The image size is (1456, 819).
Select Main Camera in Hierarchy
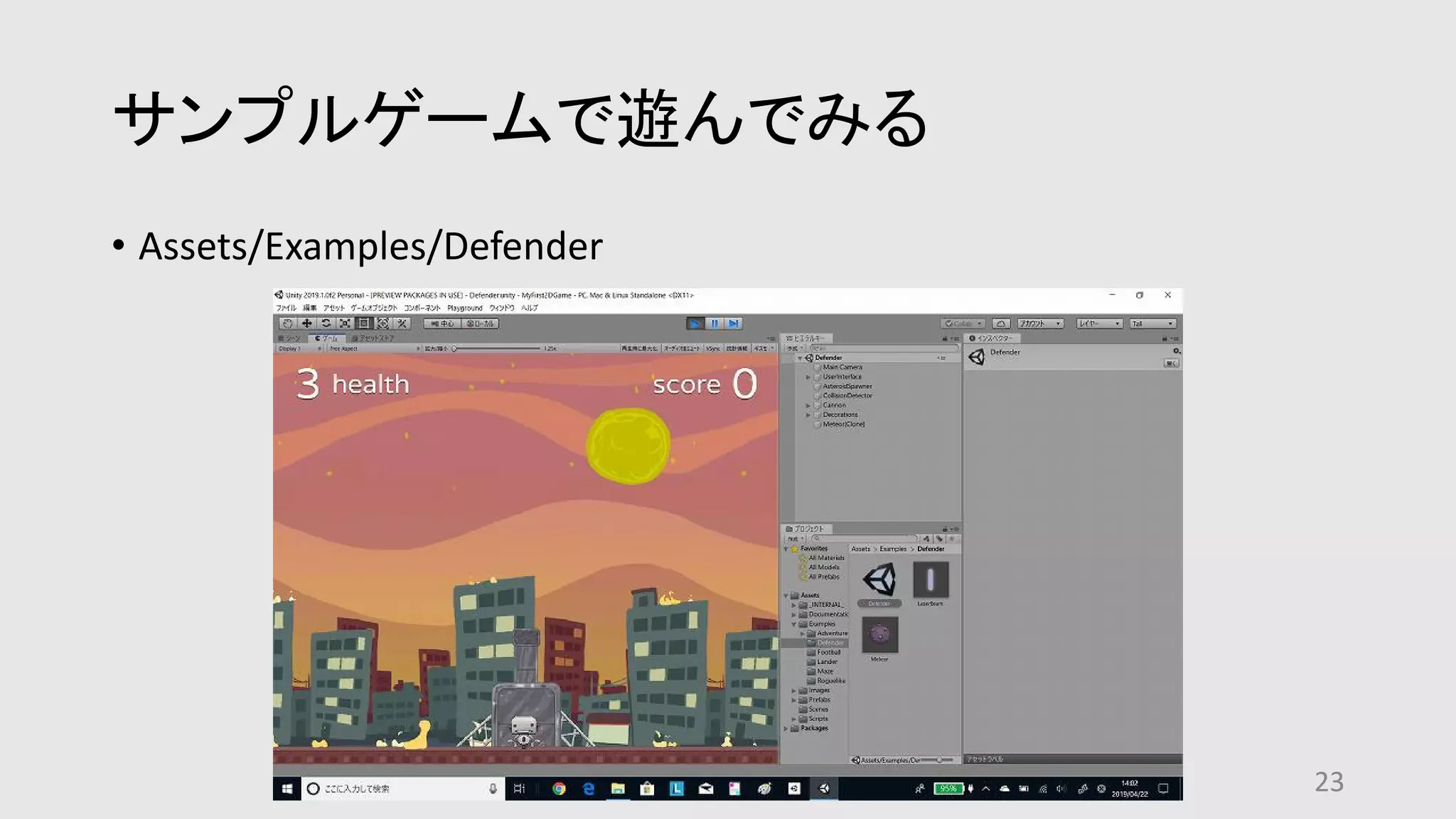[x=842, y=368]
